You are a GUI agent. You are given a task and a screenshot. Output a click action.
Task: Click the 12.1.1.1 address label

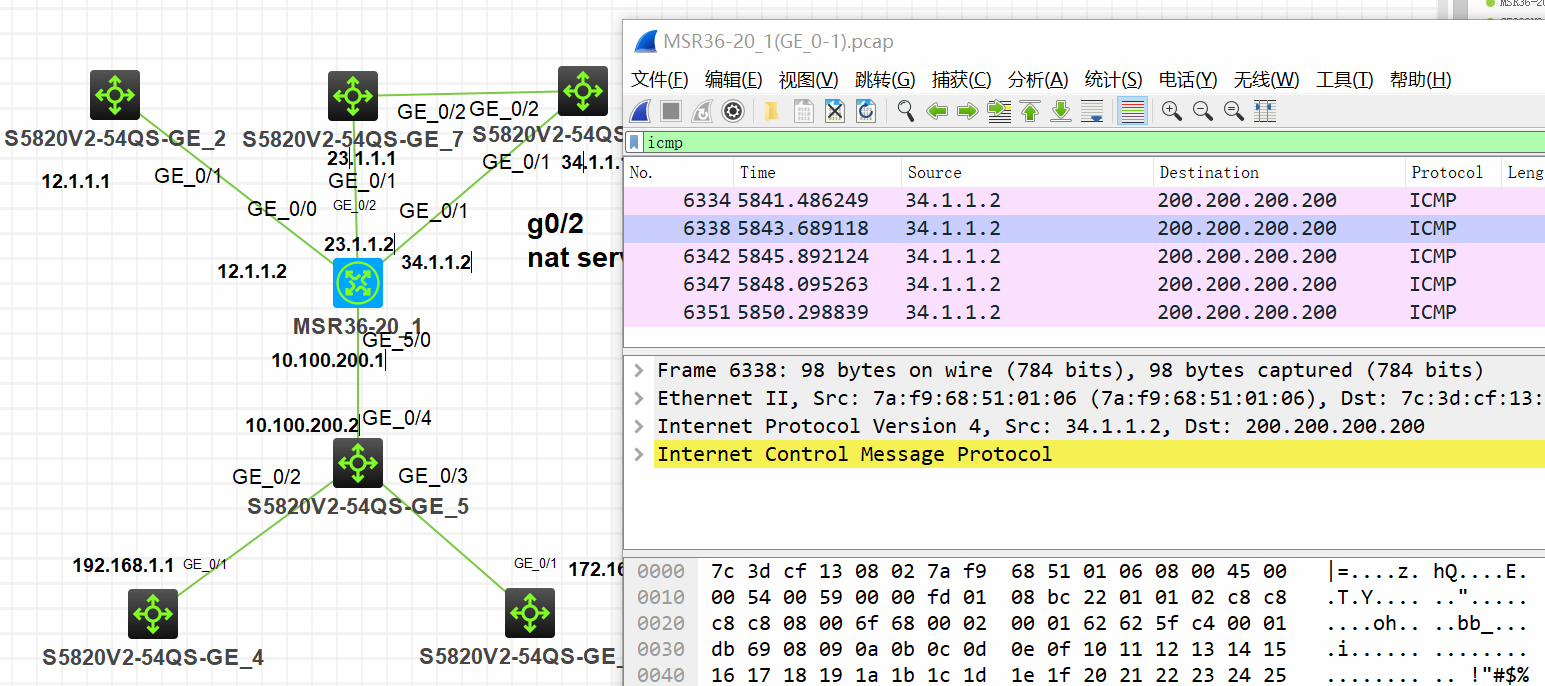[x=75, y=182]
